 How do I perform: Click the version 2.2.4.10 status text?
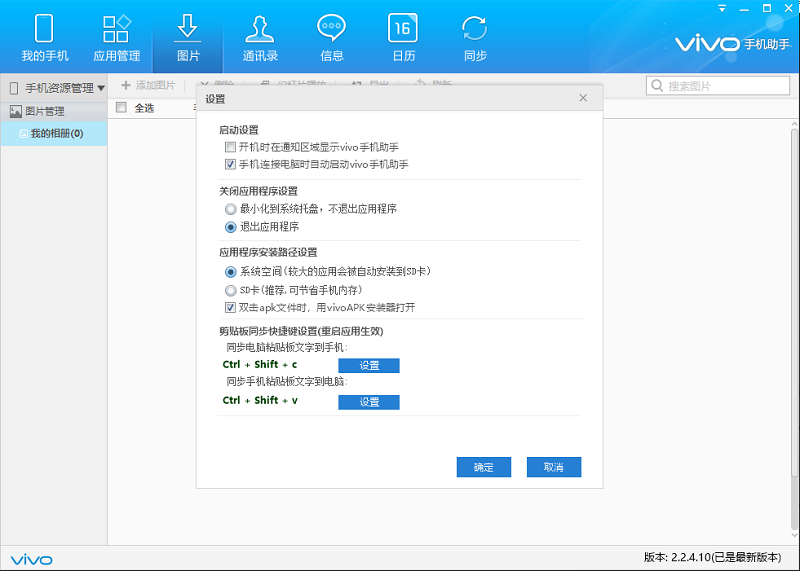click(713, 557)
